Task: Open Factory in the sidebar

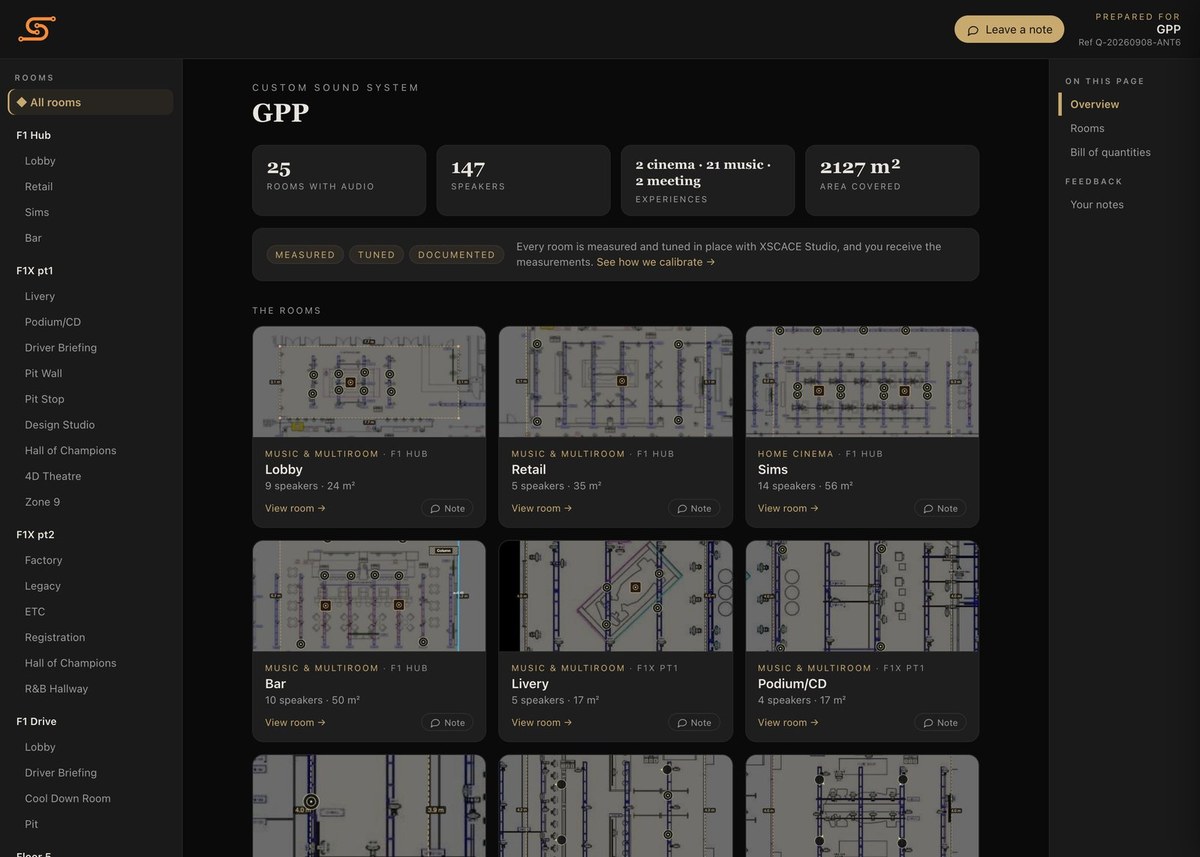Action: (x=43, y=560)
